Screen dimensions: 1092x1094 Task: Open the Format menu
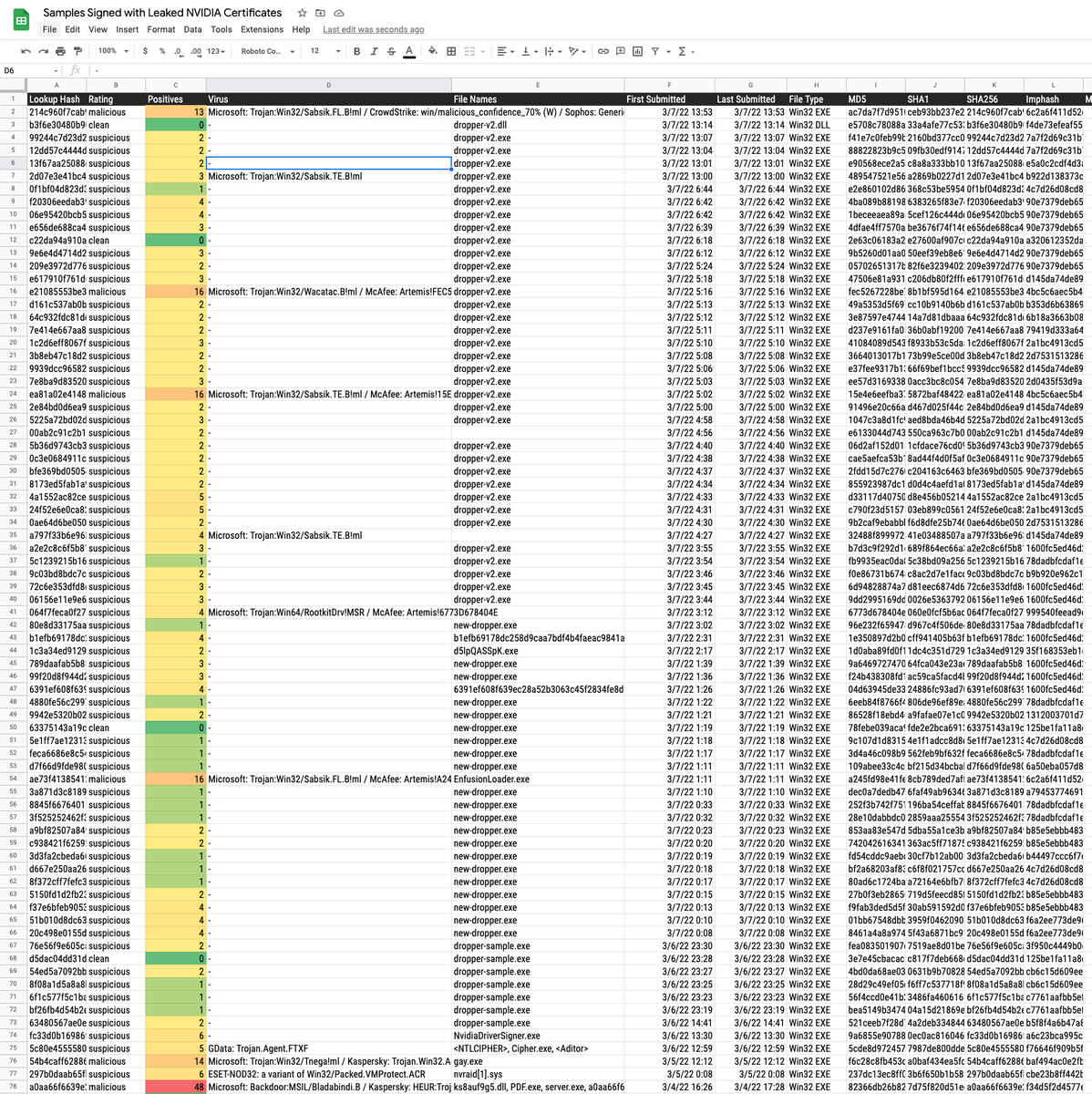click(161, 29)
